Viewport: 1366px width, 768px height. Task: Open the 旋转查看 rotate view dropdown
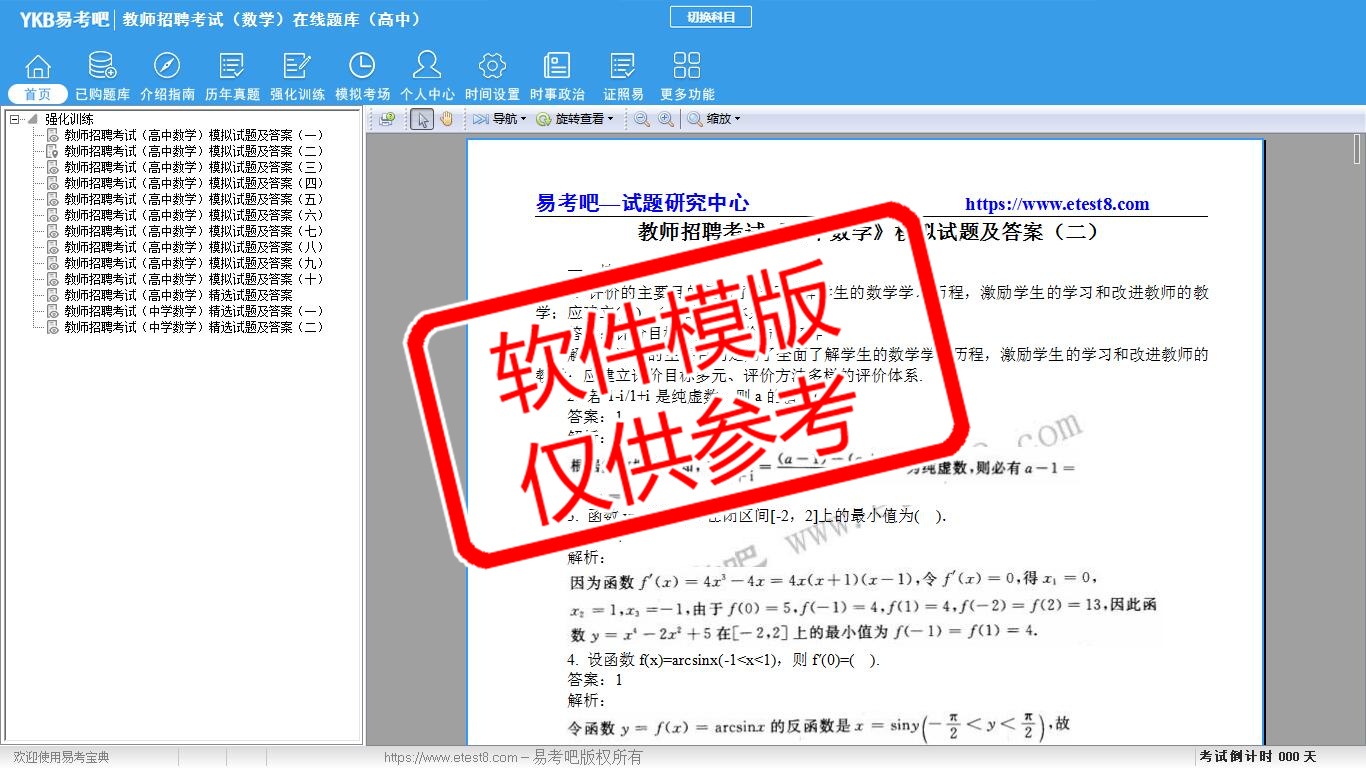(x=575, y=119)
